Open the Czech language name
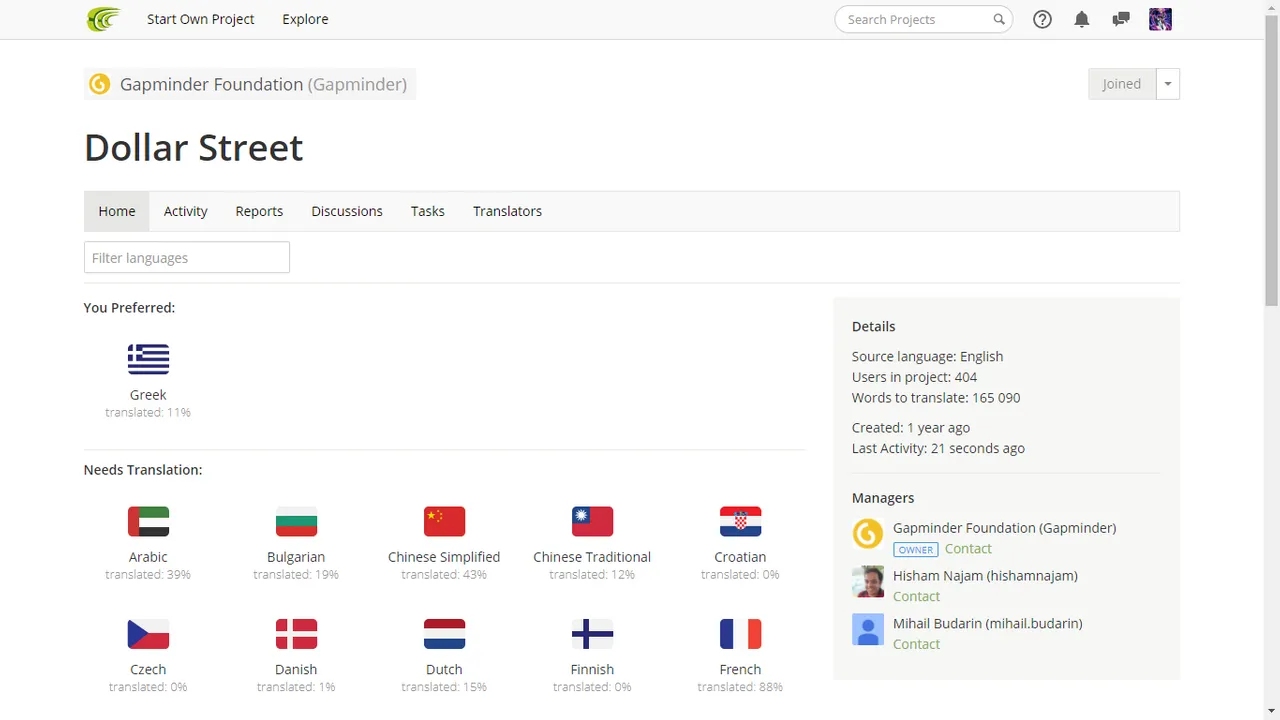1280x720 pixels. click(x=148, y=670)
